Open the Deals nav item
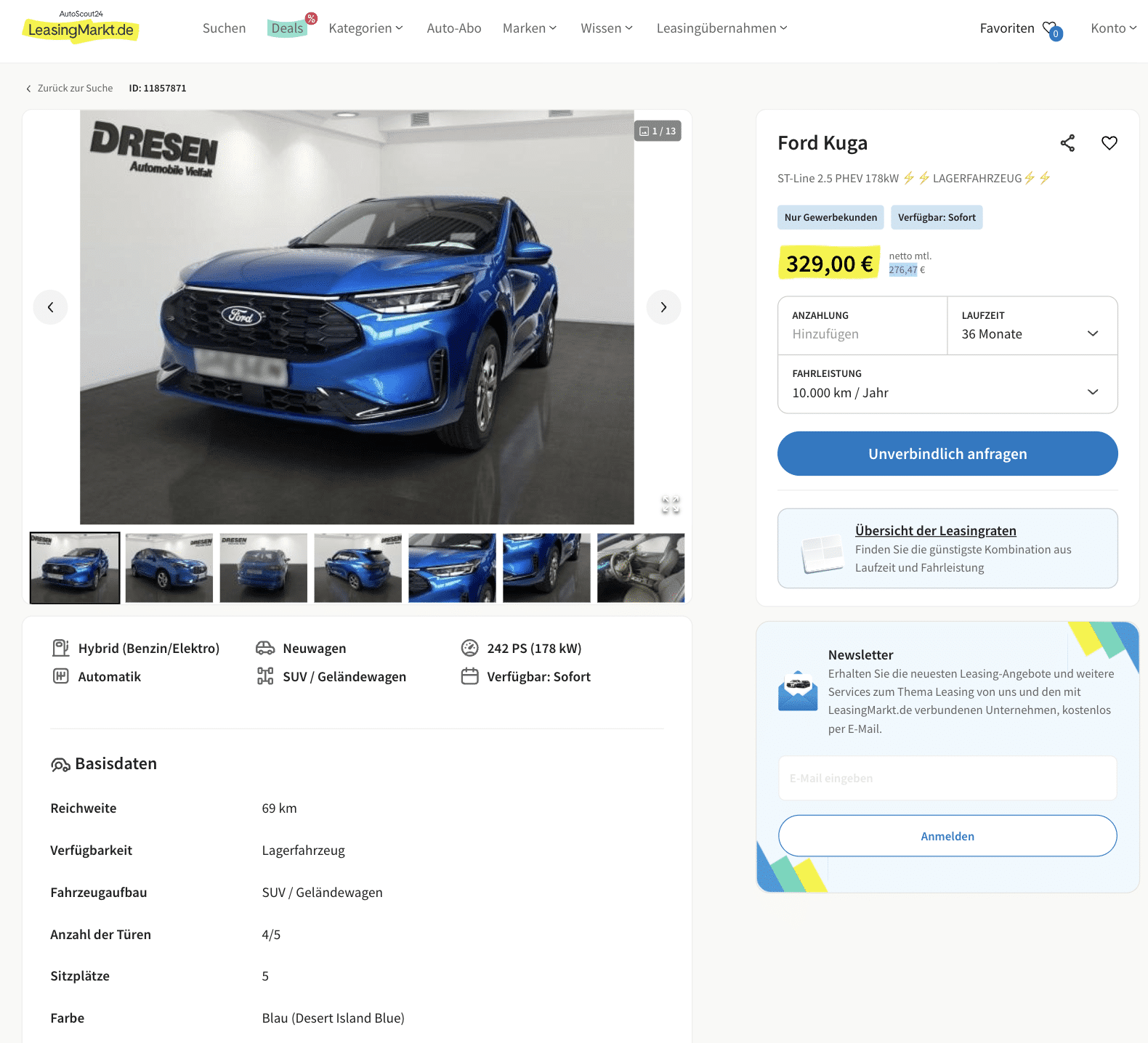The width and height of the screenshot is (1148, 1043). [x=287, y=28]
